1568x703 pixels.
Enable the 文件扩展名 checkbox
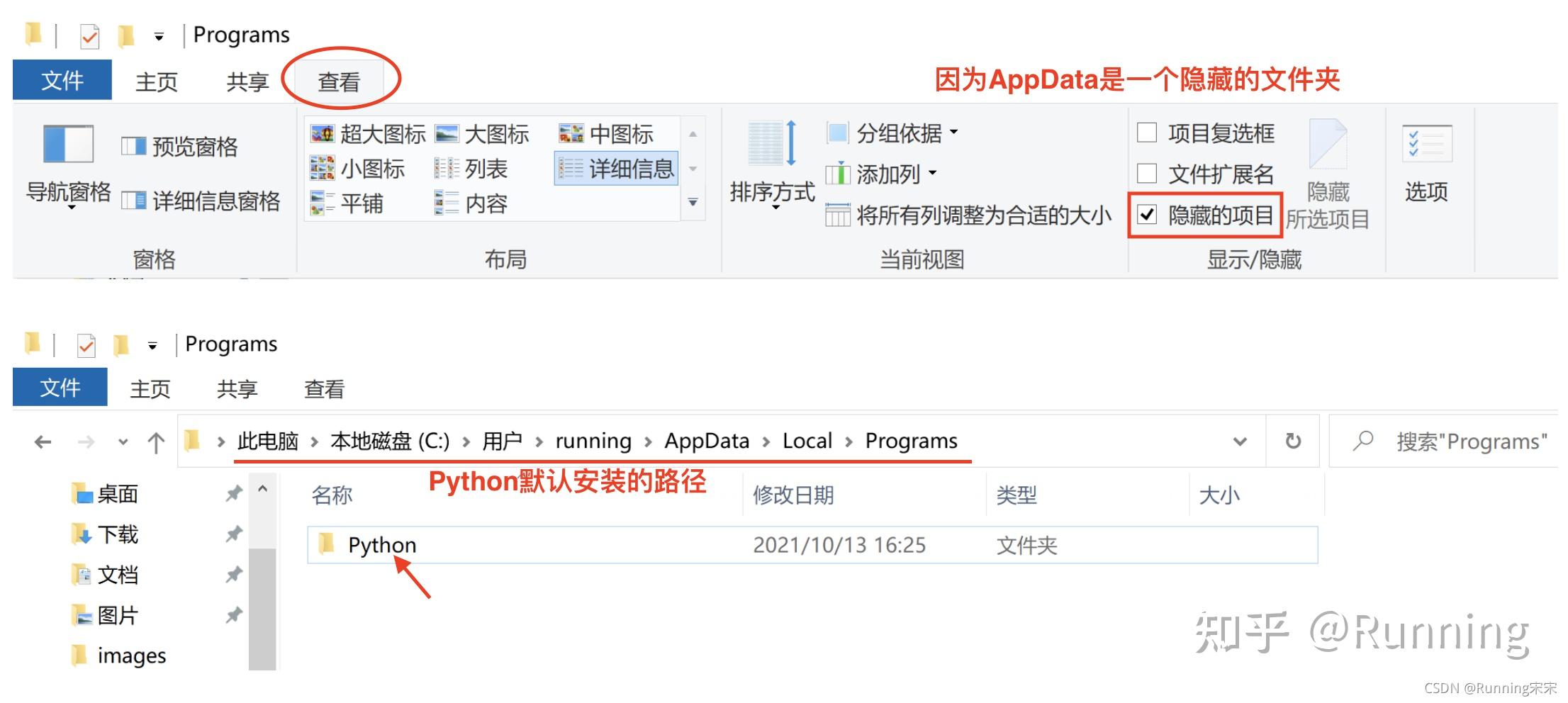pyautogui.click(x=1146, y=174)
